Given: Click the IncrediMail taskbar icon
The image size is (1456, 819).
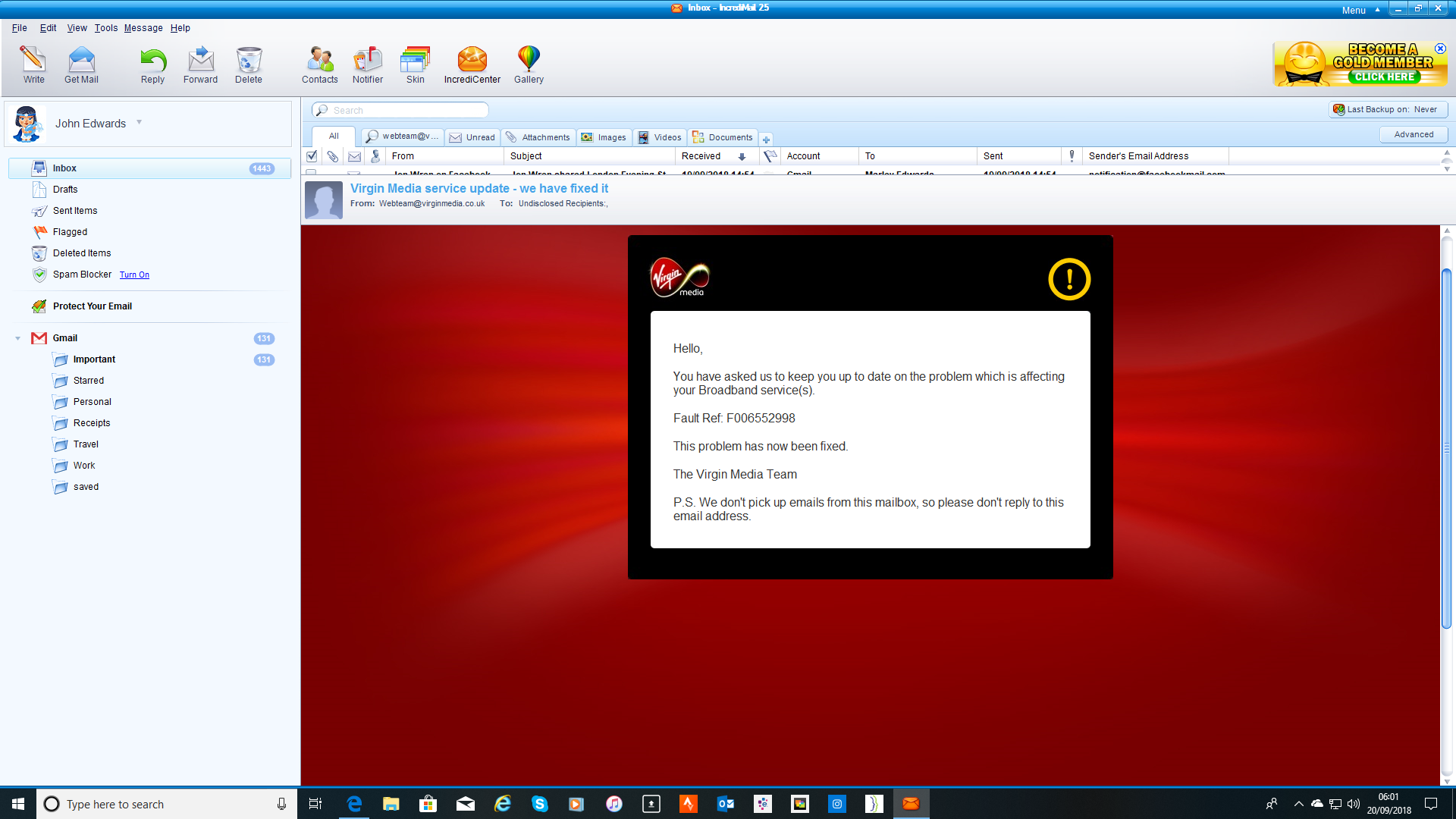Looking at the screenshot, I should click(x=911, y=804).
